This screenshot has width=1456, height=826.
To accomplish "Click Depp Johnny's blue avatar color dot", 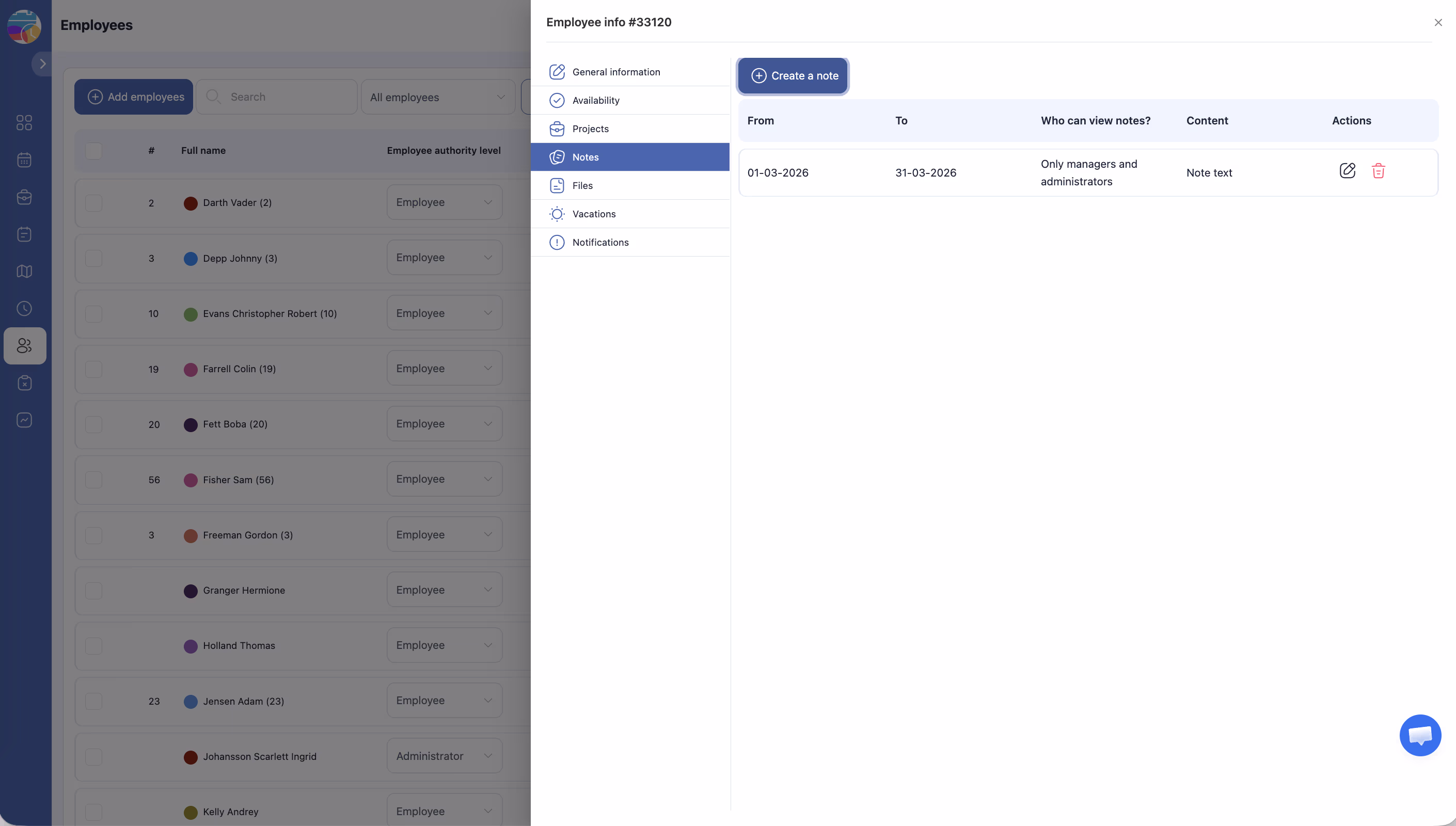I will (191, 259).
